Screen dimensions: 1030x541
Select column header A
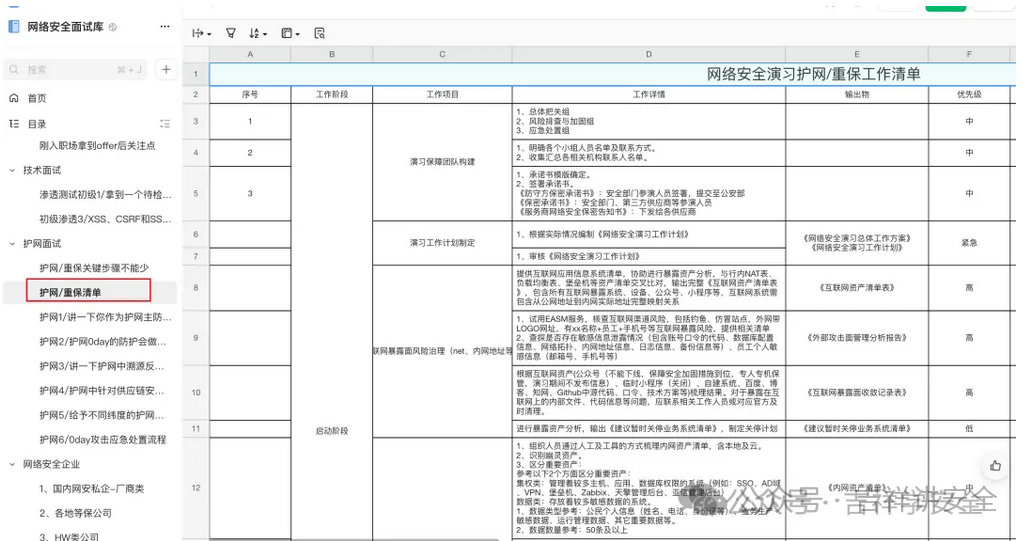[x=250, y=54]
